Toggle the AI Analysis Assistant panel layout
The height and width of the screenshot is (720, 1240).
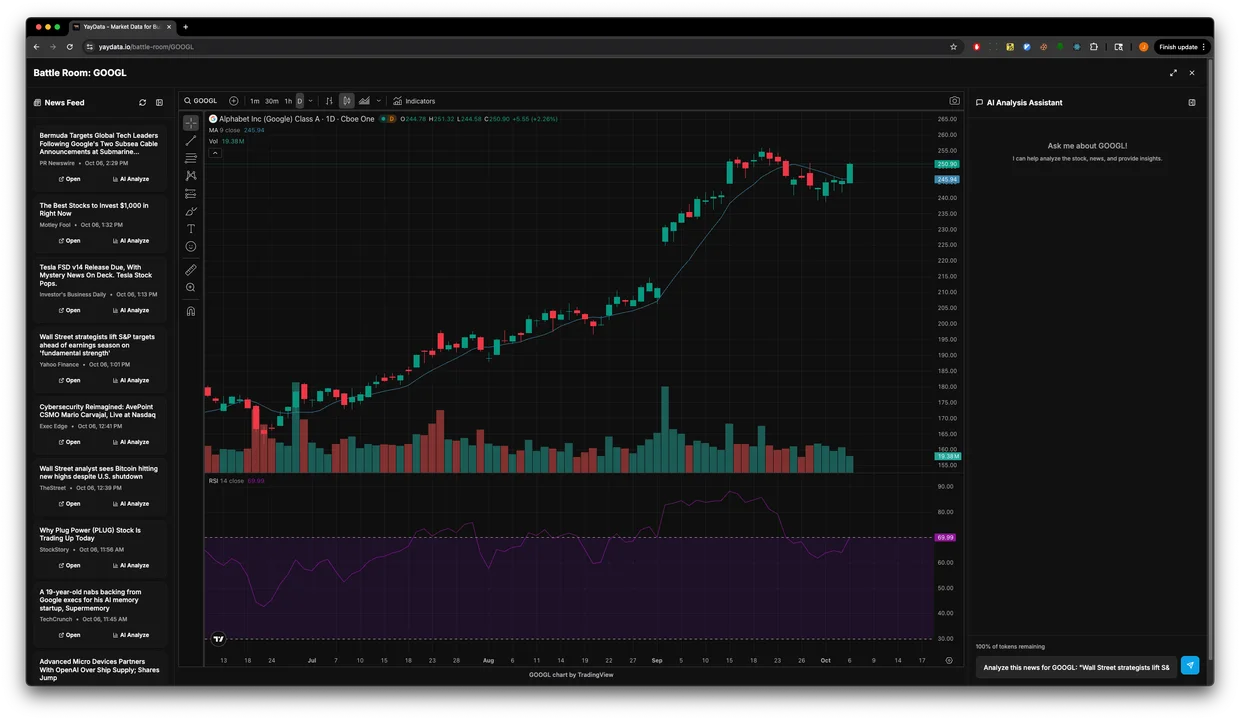click(x=1191, y=103)
